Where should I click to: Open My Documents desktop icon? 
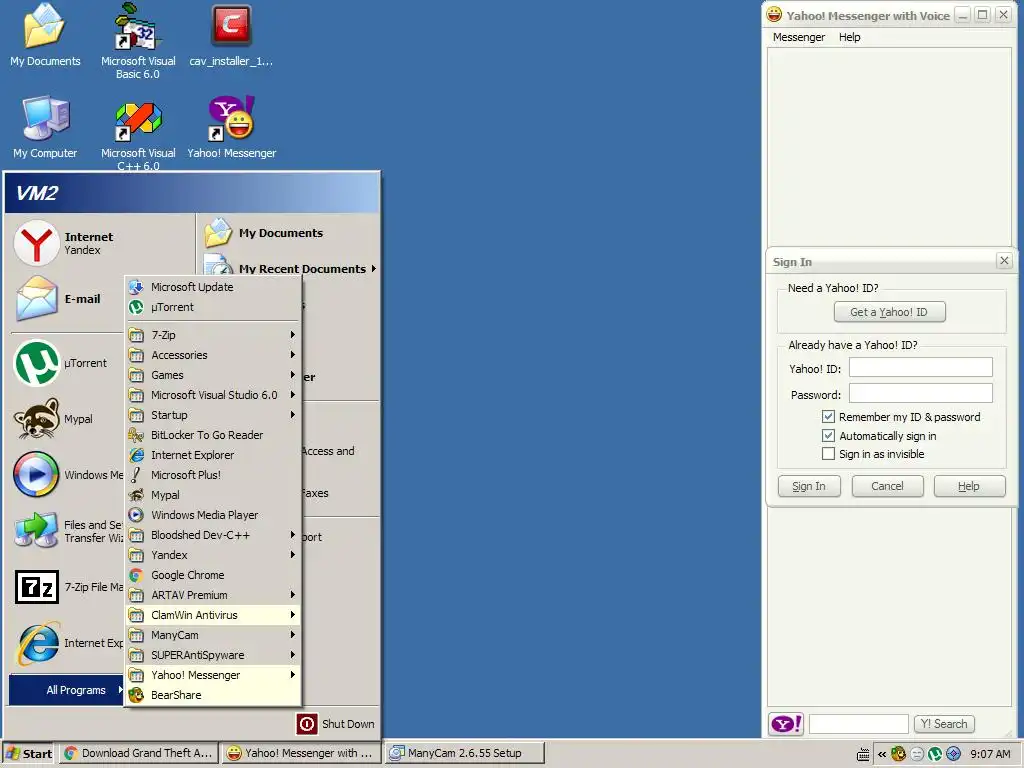[44, 36]
